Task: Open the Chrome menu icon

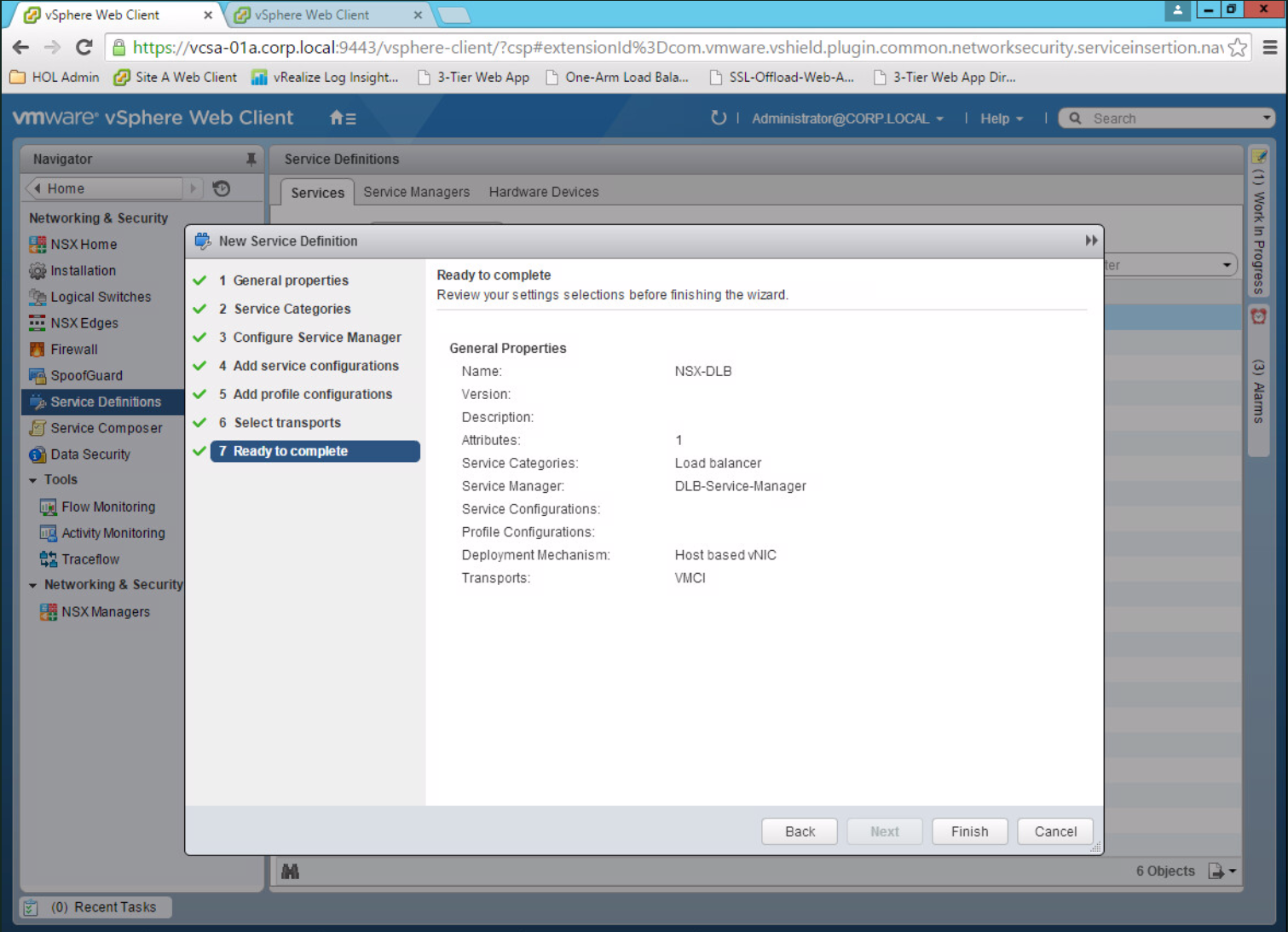Action: 1270,48
